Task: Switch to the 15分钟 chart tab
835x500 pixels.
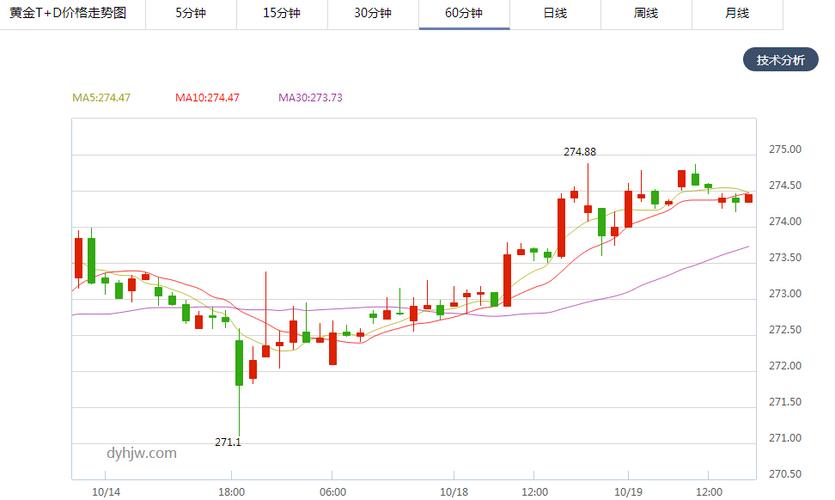Action: (281, 14)
